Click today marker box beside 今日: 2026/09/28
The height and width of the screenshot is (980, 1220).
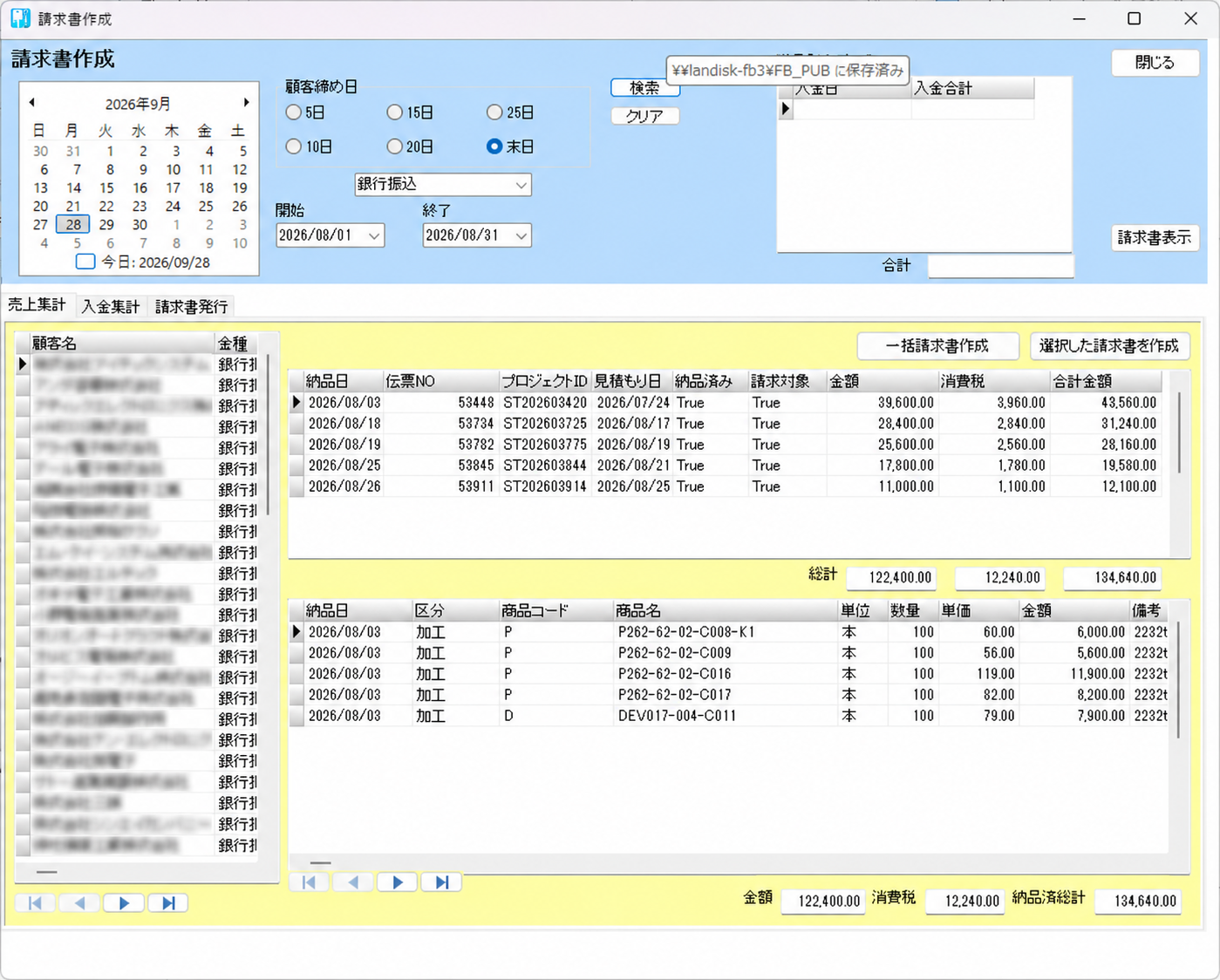85,262
